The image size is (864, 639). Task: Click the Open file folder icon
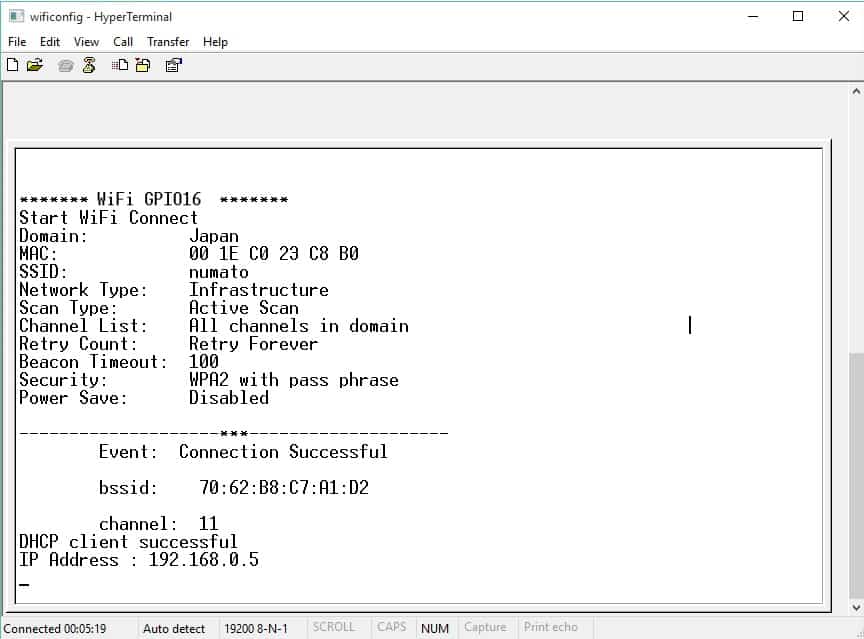click(x=35, y=66)
